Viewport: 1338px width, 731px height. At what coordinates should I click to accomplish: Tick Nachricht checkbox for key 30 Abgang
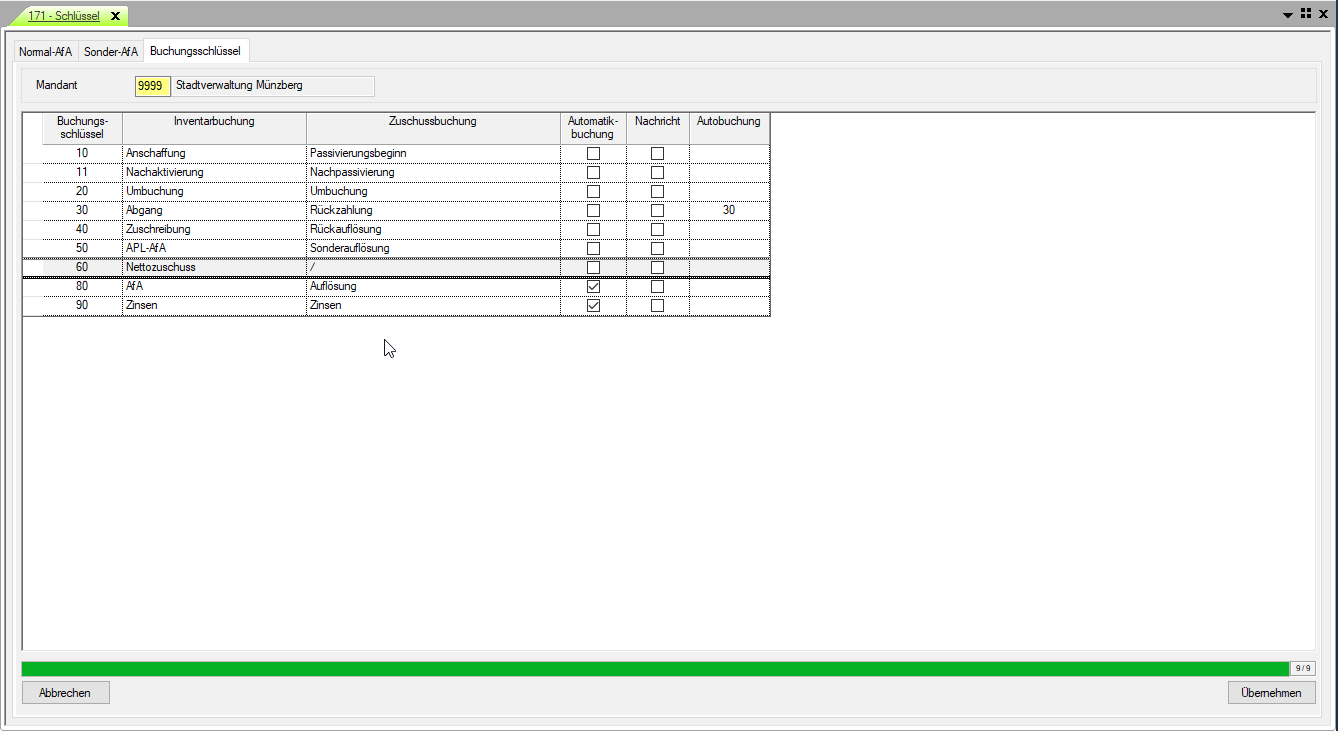tap(657, 211)
